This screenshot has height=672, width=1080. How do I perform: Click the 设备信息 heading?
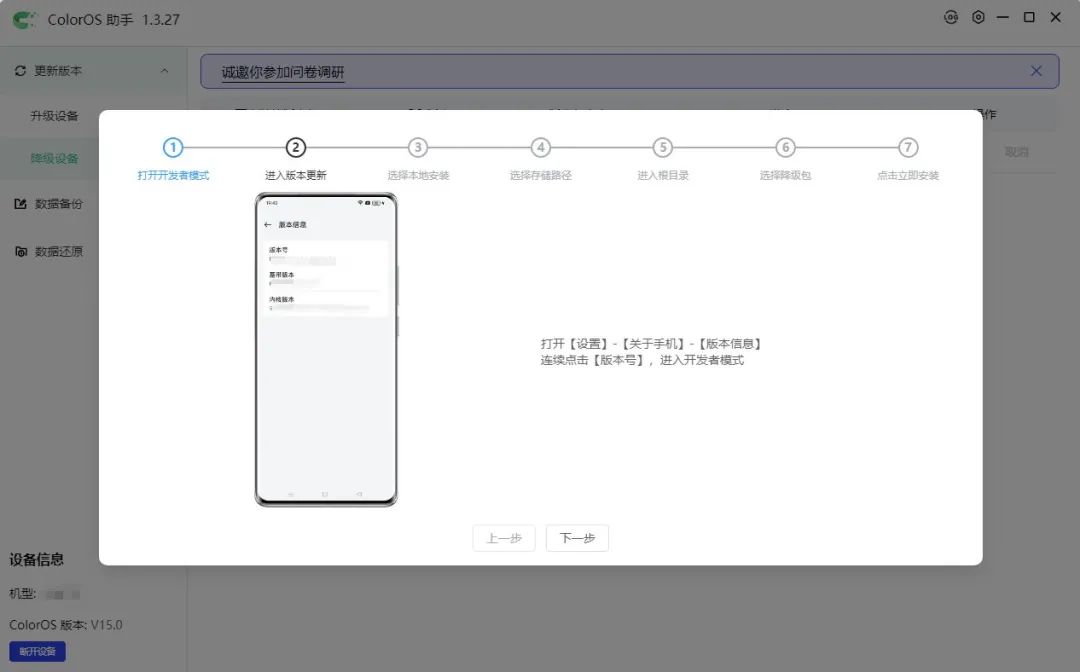pos(37,560)
